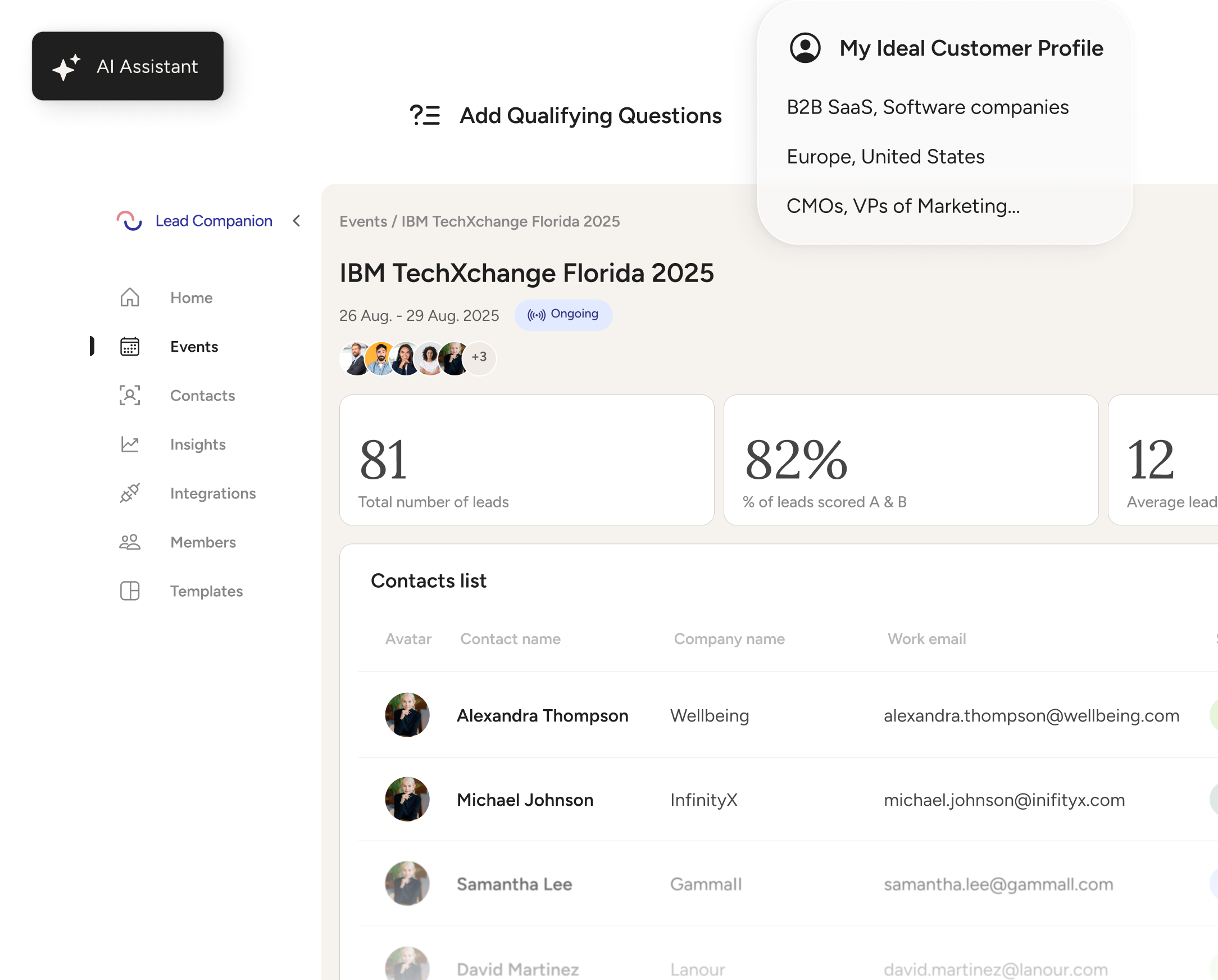Viewport: 1218px width, 980px height.
Task: Click the Events breadcrumb link
Action: 363,221
